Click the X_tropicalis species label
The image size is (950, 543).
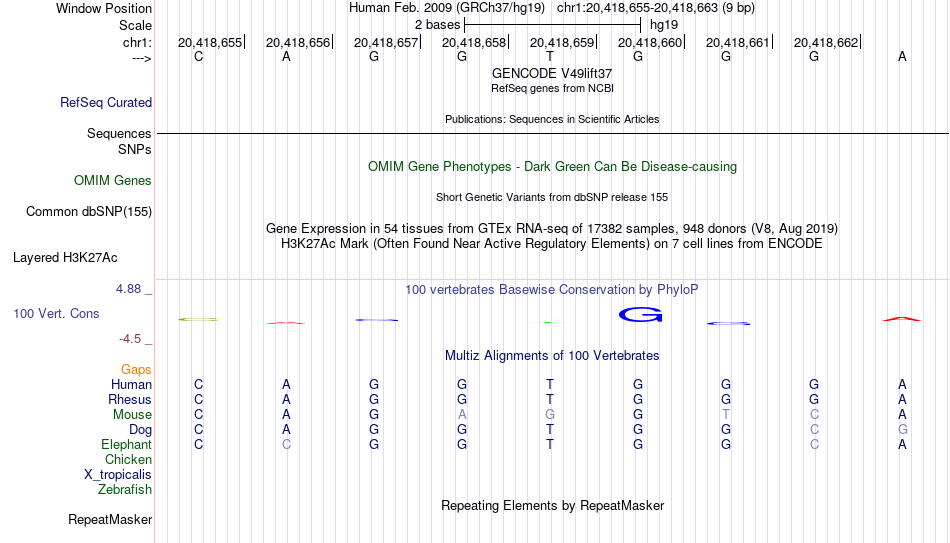point(118,475)
